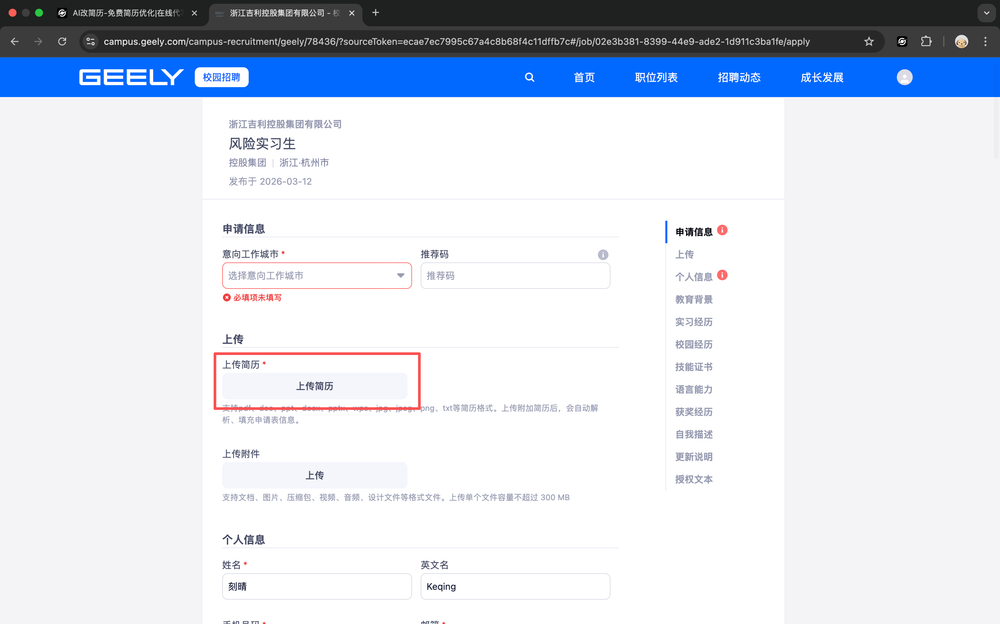This screenshot has width=1000, height=624.
Task: Click the 英文名 field containing Keqing
Action: [515, 586]
